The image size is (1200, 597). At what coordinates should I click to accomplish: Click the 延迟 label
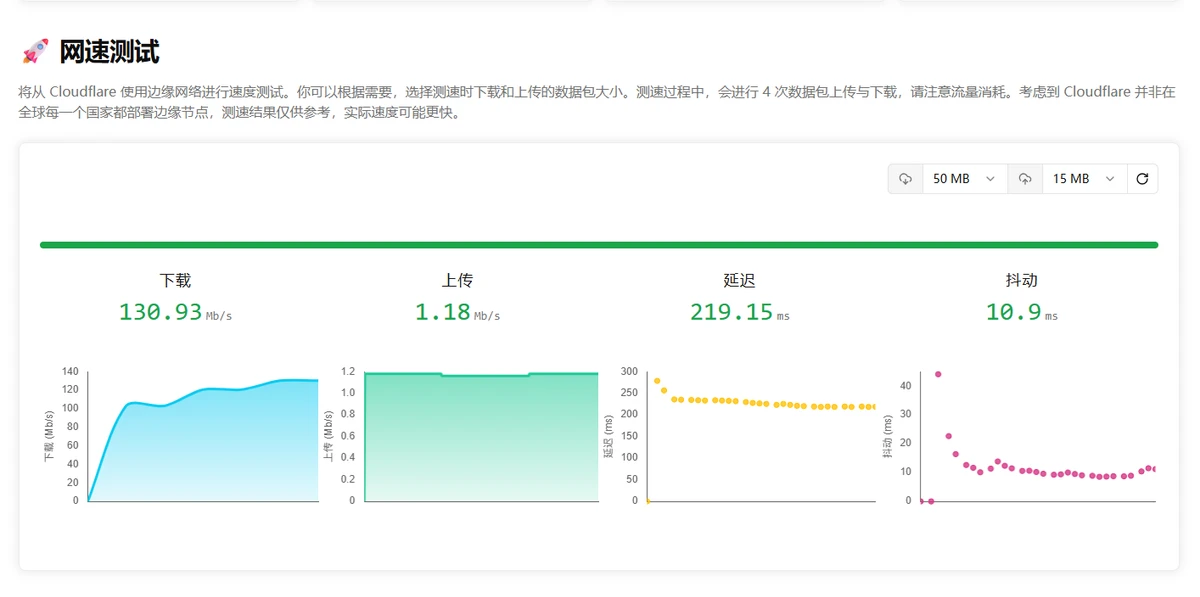pyautogui.click(x=740, y=281)
